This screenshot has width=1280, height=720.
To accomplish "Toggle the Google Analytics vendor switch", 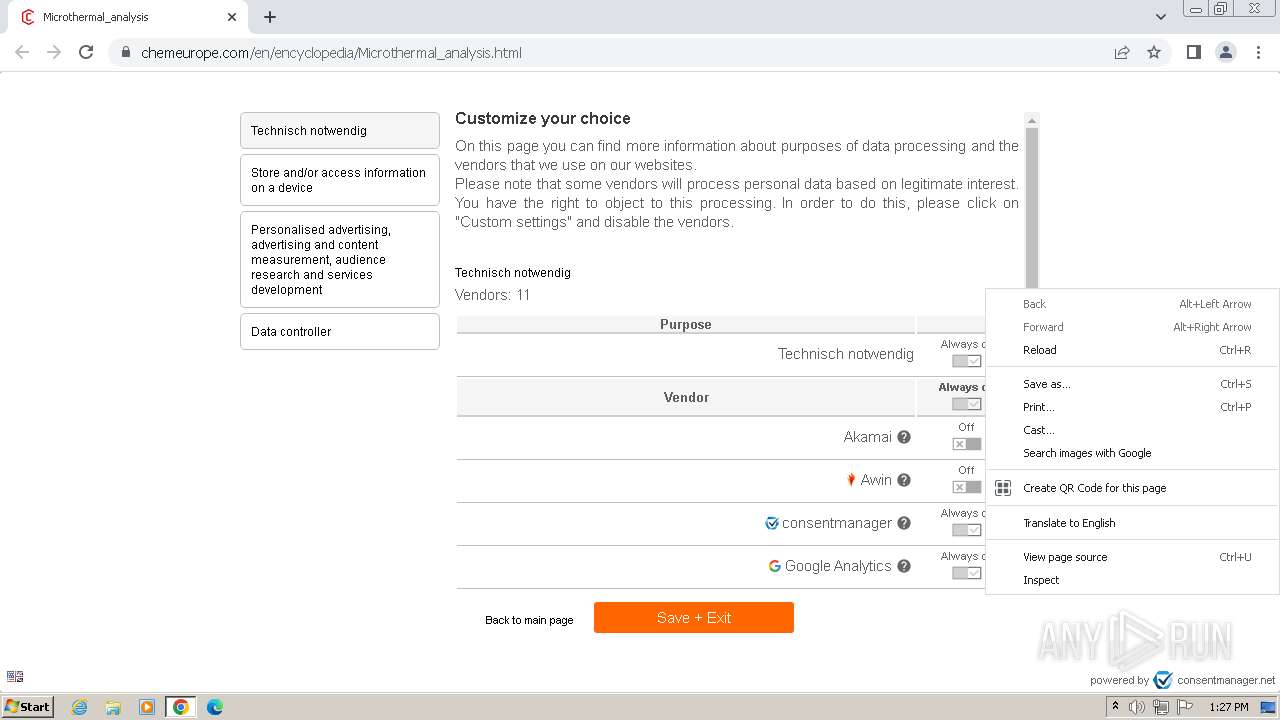I will 966,573.
